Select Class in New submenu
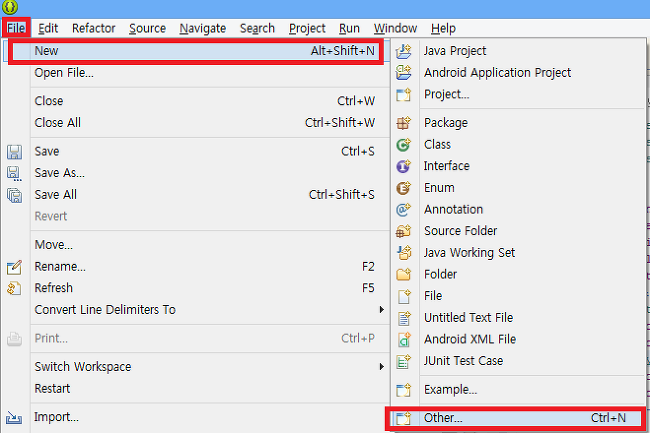 [518, 145]
